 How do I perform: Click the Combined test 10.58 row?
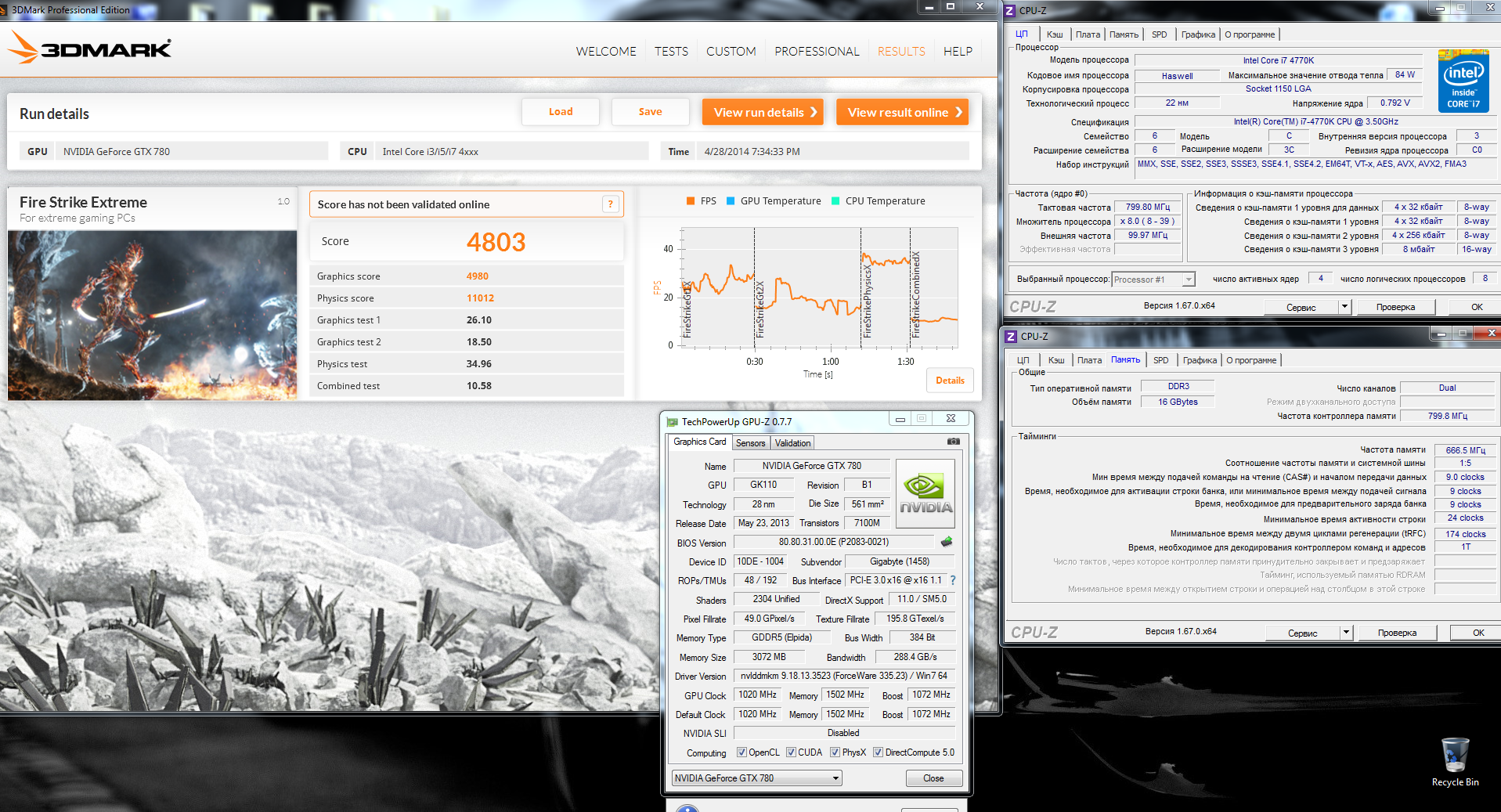coord(467,386)
